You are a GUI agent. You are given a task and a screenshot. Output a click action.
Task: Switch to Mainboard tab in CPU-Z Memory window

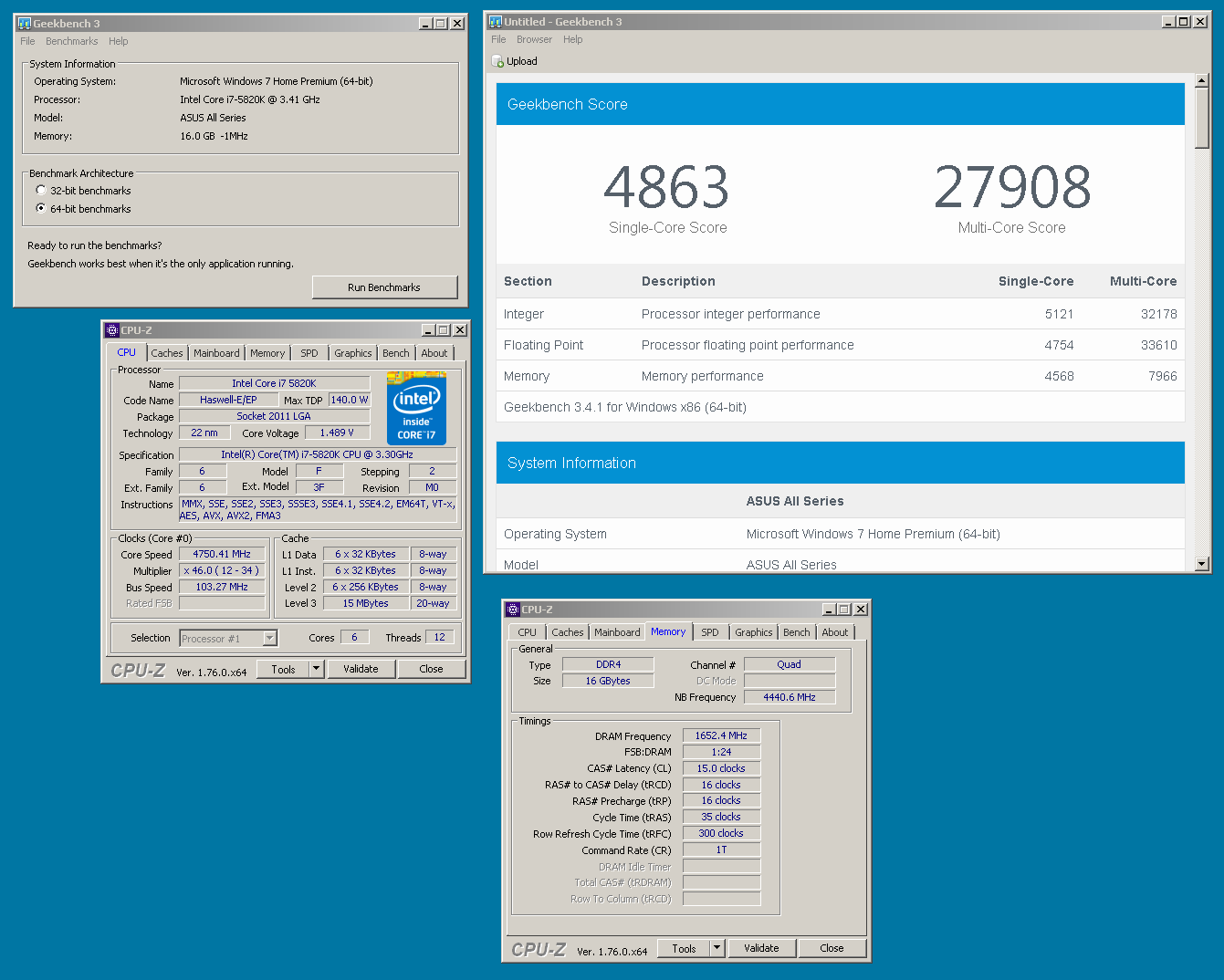click(x=617, y=632)
